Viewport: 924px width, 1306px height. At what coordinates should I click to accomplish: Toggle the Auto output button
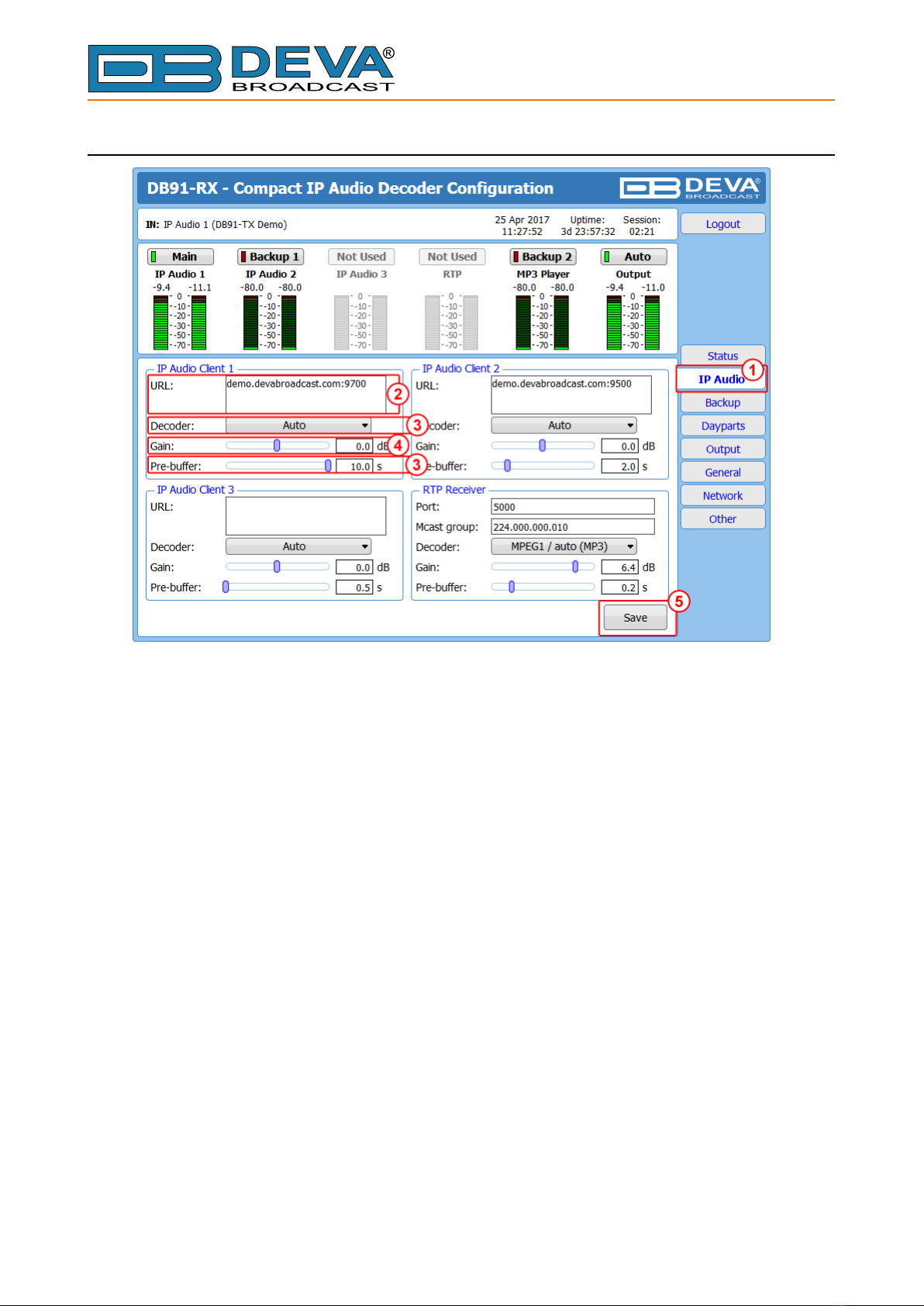pyautogui.click(x=633, y=257)
